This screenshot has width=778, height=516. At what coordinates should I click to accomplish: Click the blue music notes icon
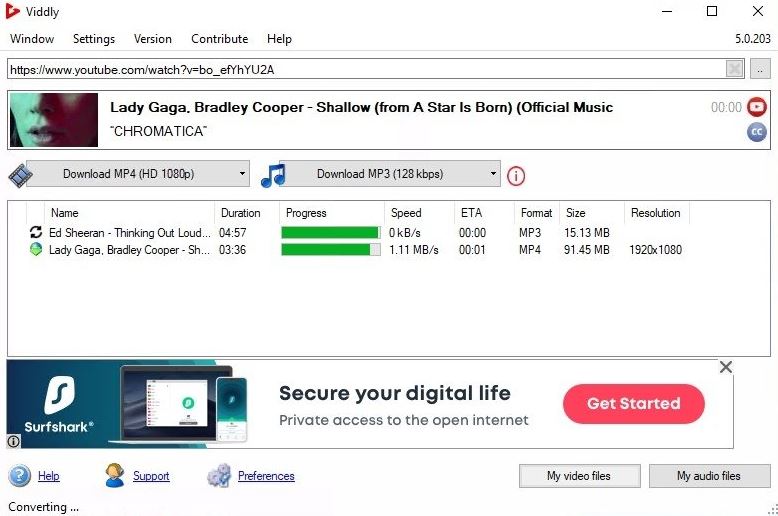click(273, 175)
